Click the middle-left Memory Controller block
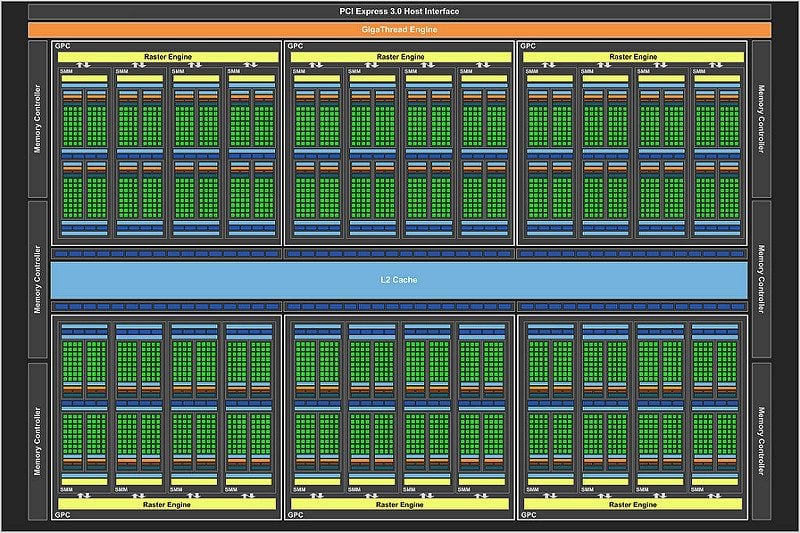 (38, 280)
